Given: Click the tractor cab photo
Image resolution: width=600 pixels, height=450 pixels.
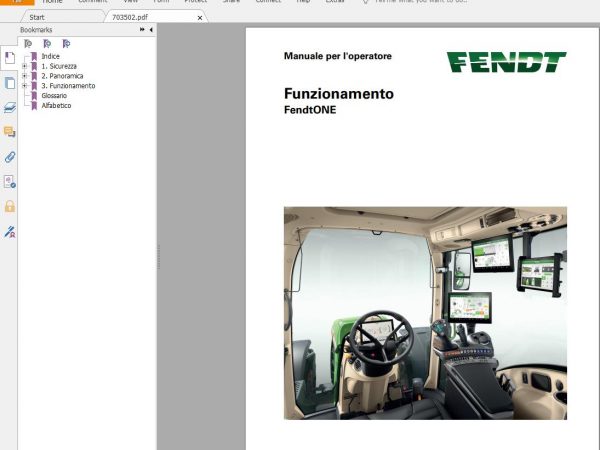Looking at the screenshot, I should (425, 313).
